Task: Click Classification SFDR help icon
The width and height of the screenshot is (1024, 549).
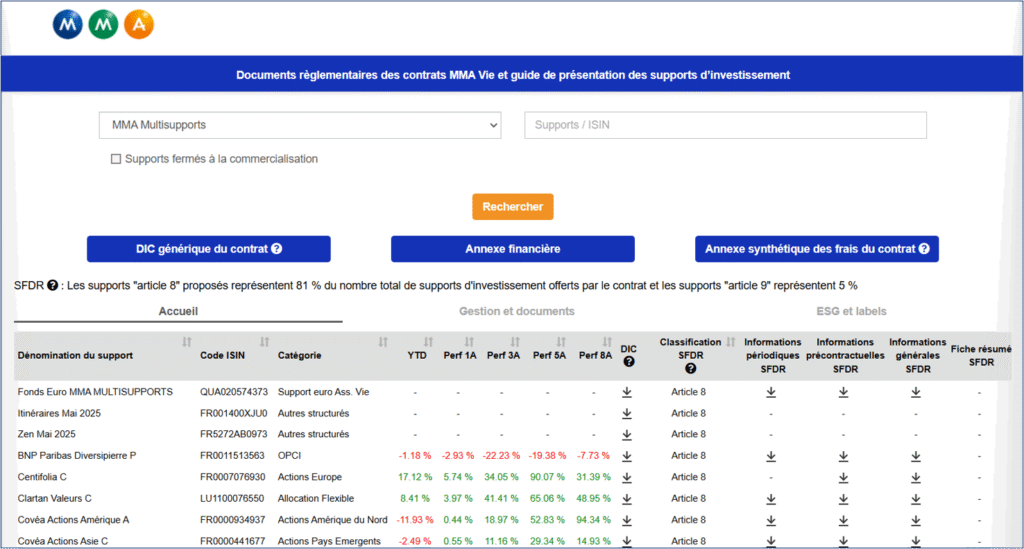Action: (x=690, y=369)
